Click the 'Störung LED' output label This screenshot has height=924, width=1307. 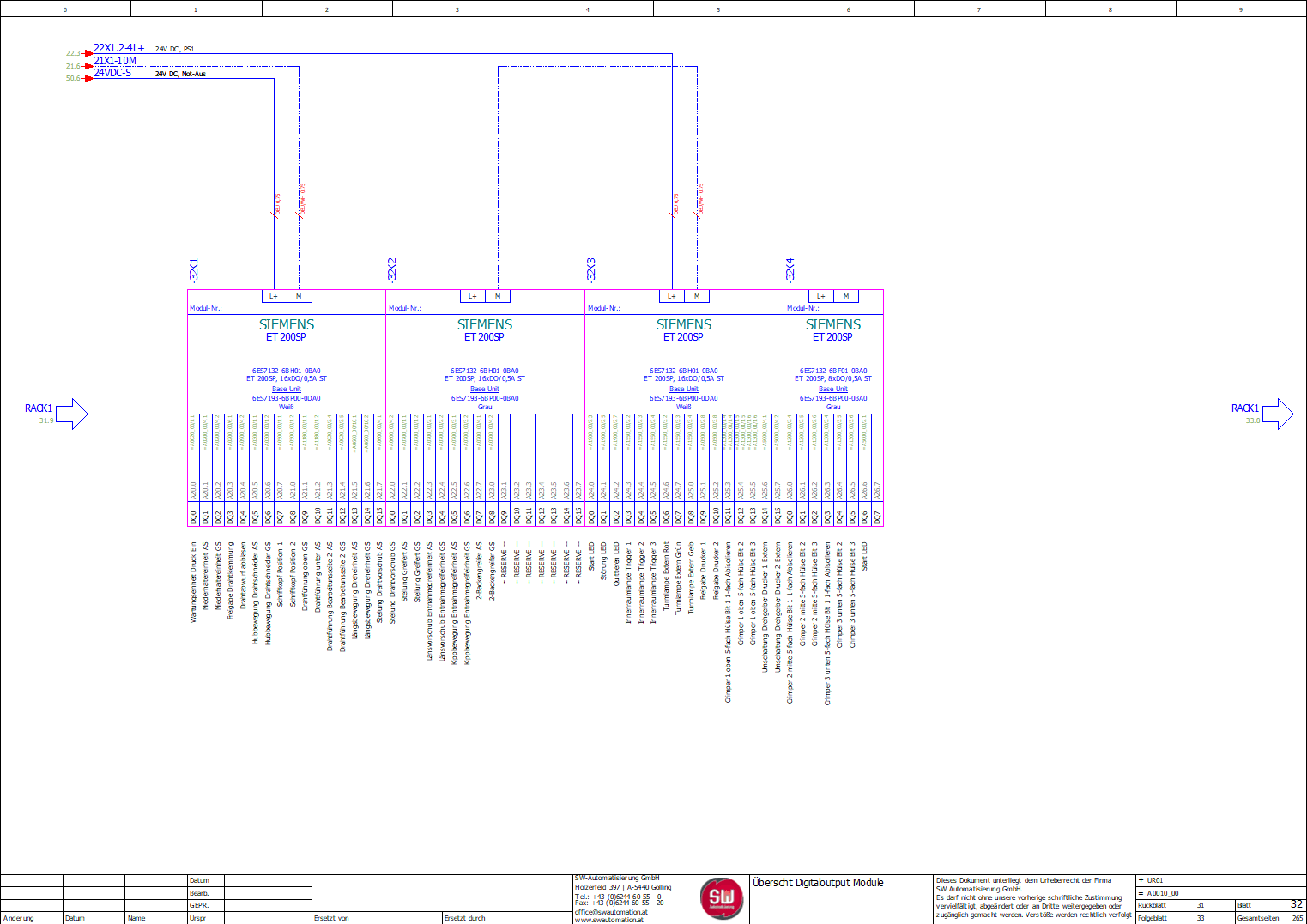click(603, 561)
